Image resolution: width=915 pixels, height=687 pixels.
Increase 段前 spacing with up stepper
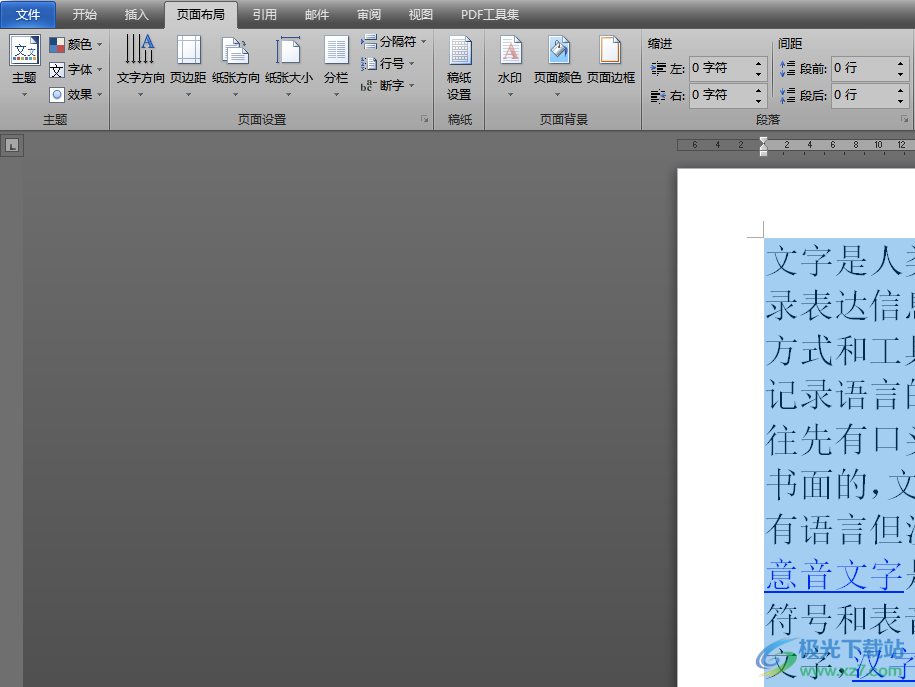pos(900,63)
